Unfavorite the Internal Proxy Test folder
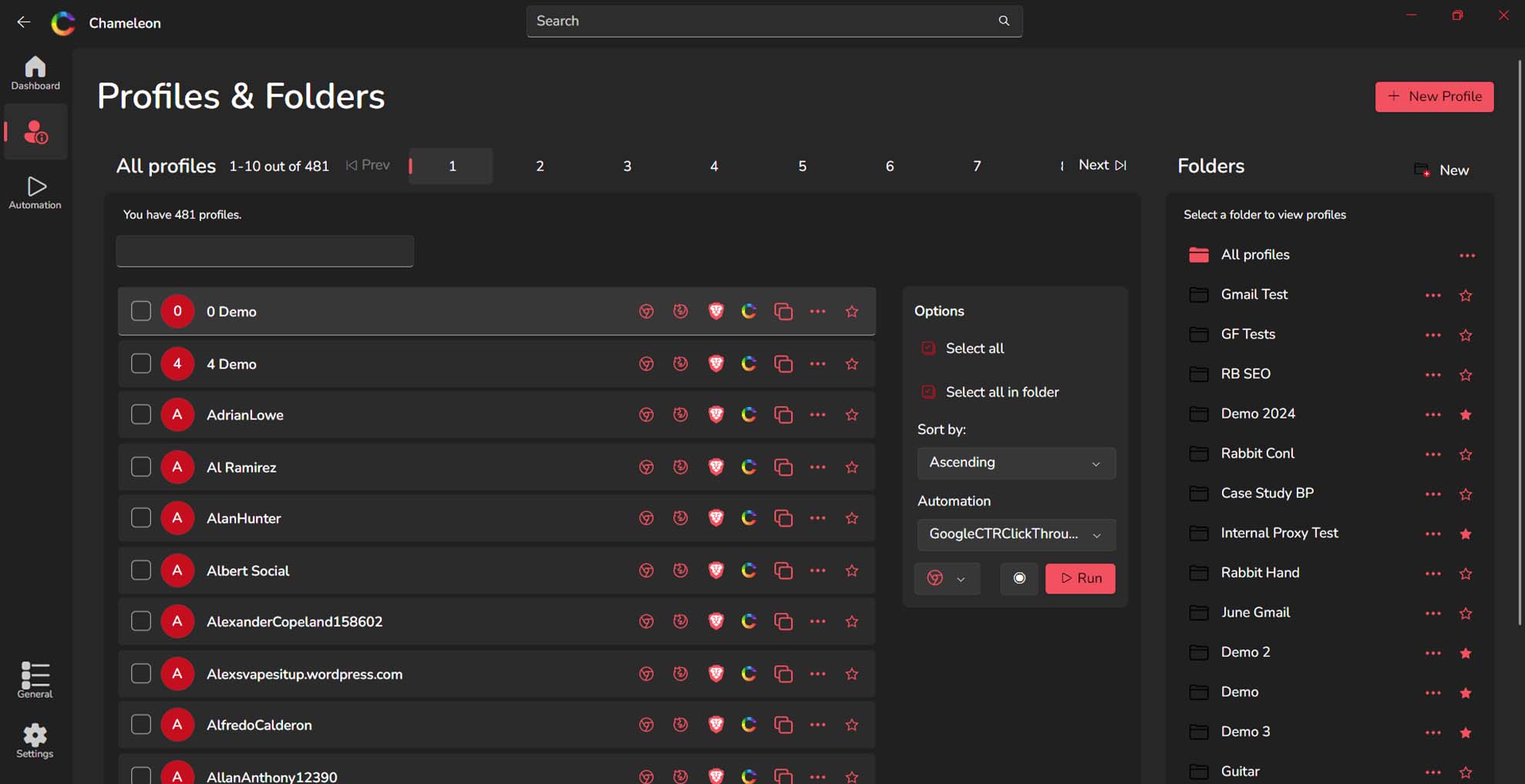This screenshot has height=784, width=1525. 1466,533
